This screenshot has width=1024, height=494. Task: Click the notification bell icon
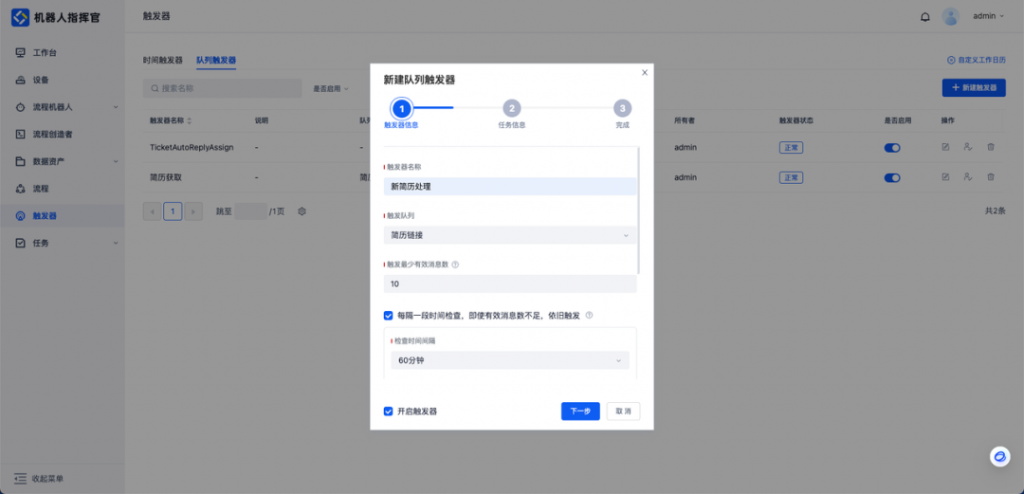(925, 17)
